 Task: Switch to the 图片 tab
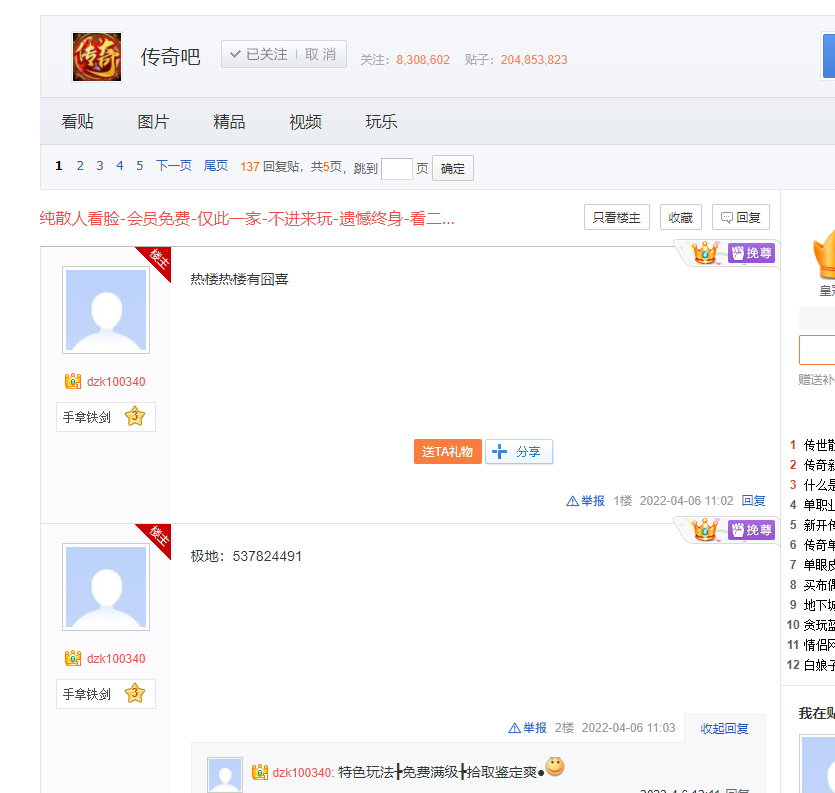coord(153,122)
